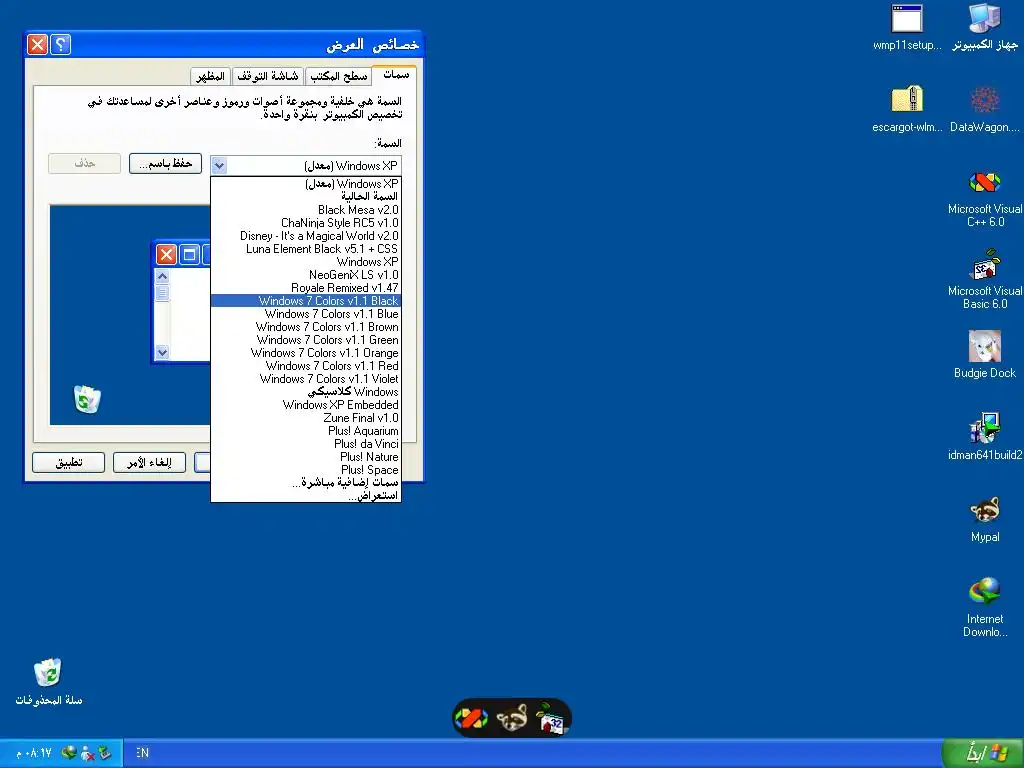Select Royale Remixed v1.47 theme
Screen dimensions: 1024x768
coord(306,288)
